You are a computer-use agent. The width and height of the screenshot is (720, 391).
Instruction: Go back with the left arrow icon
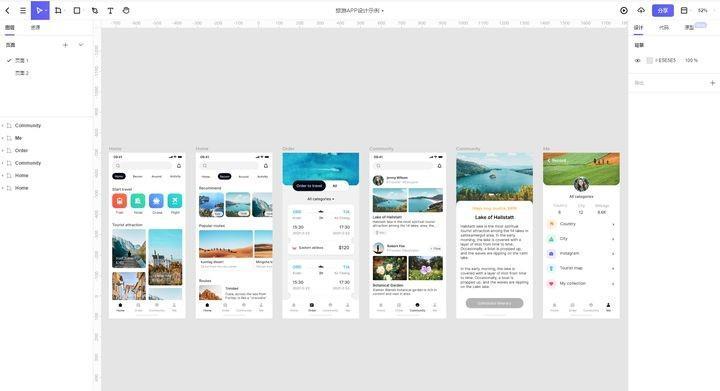coord(7,11)
